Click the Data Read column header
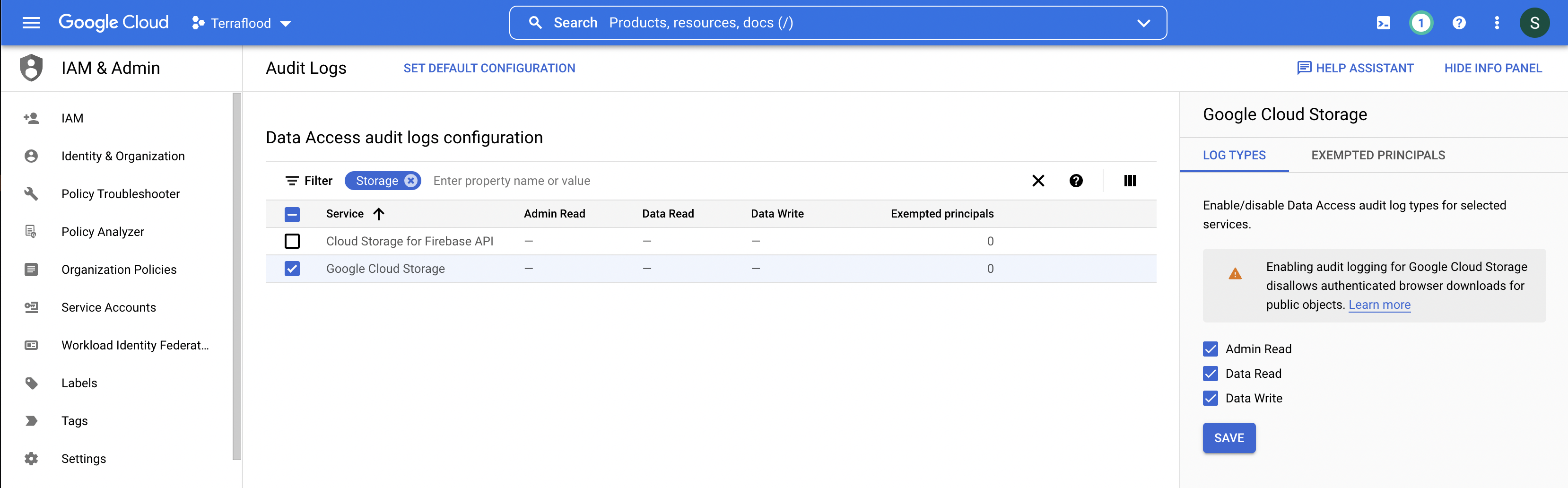The image size is (1568, 488). (x=668, y=214)
